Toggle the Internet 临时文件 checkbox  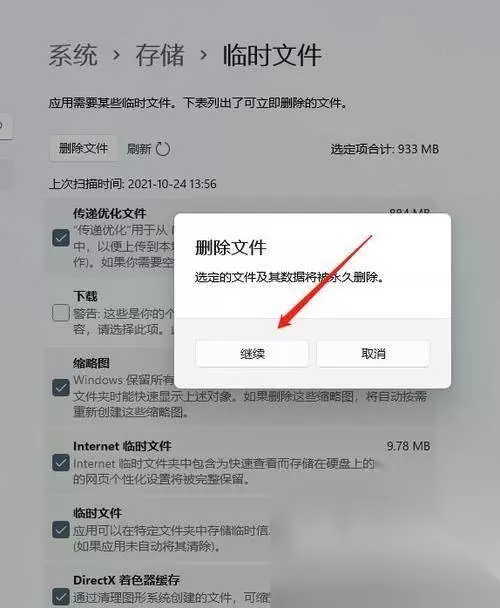tap(61, 463)
